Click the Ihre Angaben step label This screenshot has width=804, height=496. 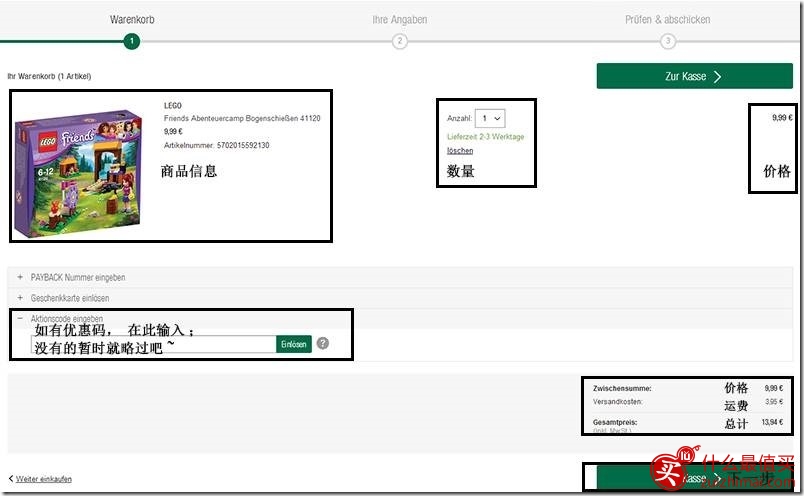400,19
